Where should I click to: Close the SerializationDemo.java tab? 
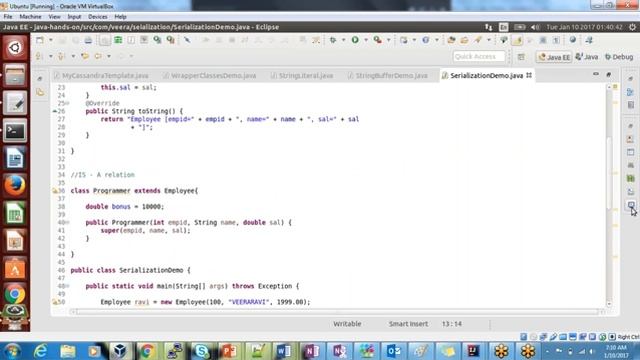pos(529,75)
